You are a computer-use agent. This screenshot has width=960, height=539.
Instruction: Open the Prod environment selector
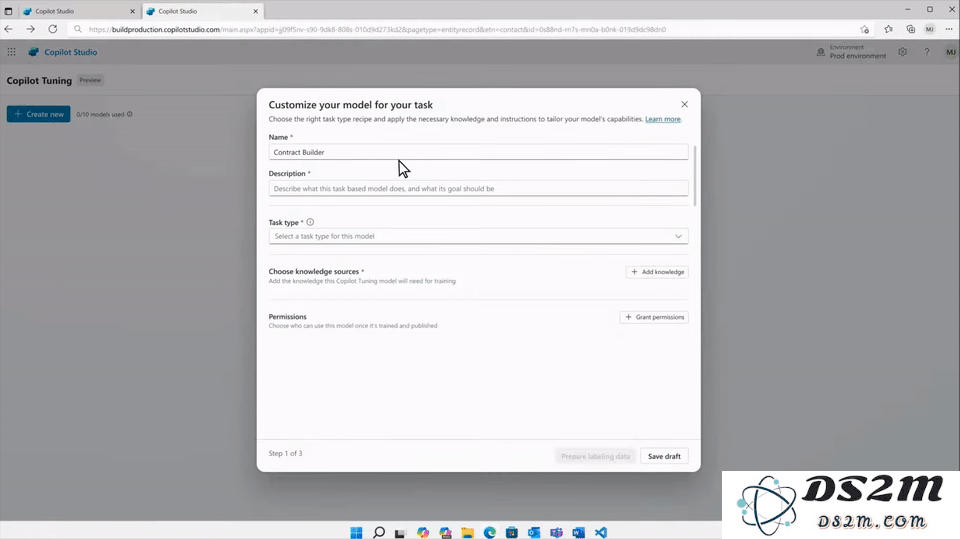coord(851,52)
